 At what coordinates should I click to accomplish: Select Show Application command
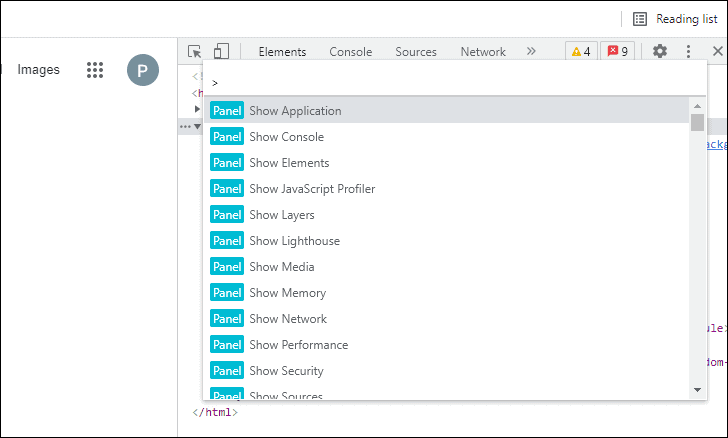(447, 111)
